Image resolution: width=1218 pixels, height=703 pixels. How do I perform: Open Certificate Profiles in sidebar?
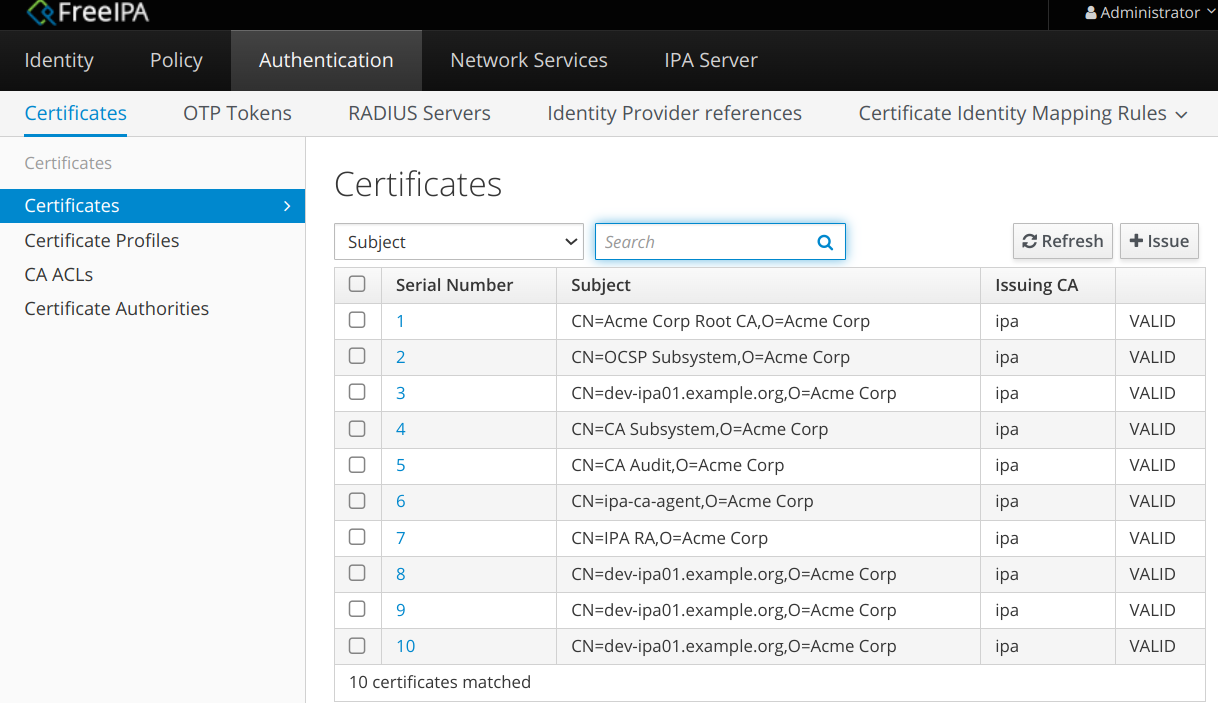pos(102,240)
